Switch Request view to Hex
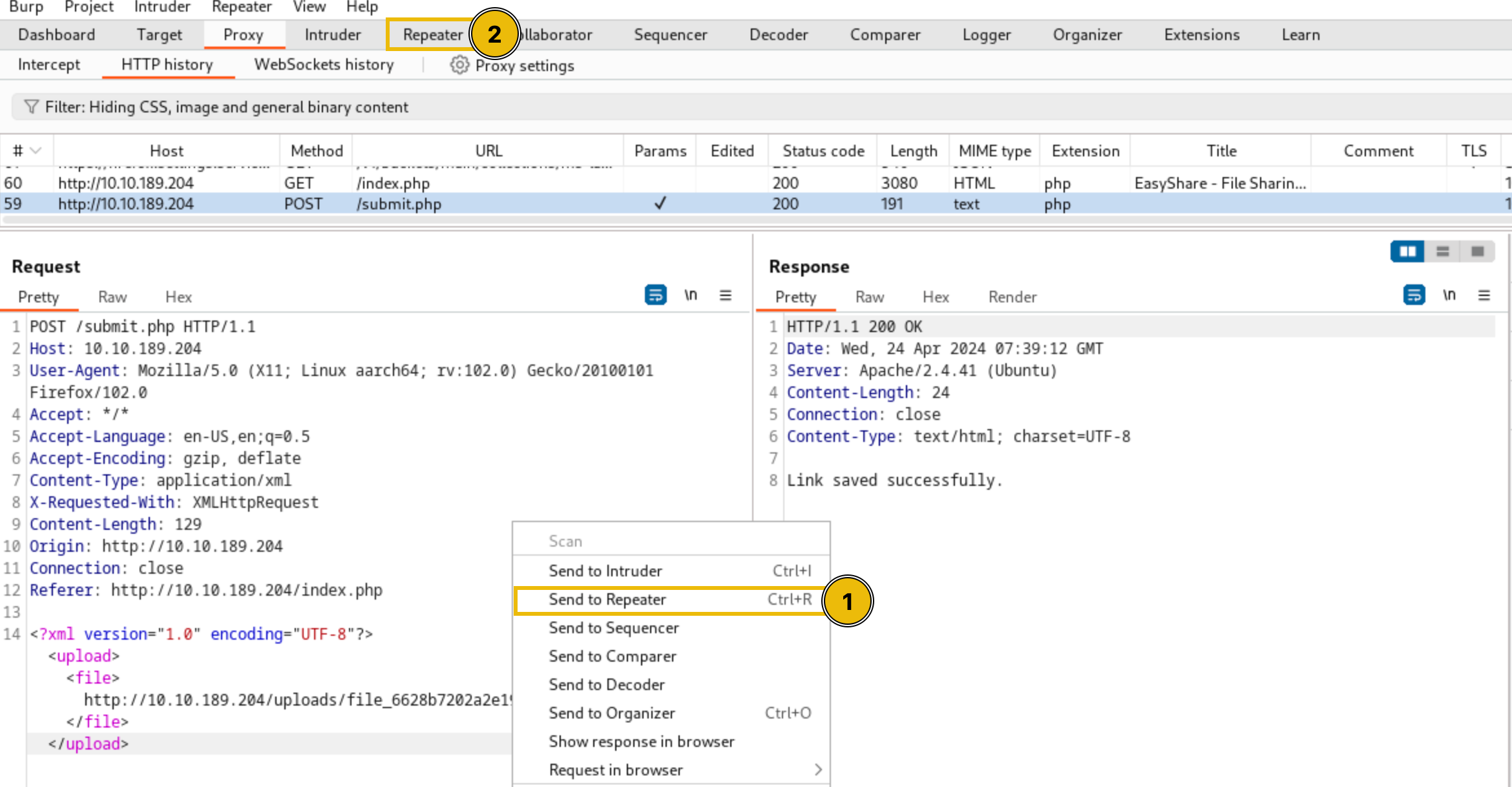Image resolution: width=1512 pixels, height=787 pixels. pyautogui.click(x=178, y=297)
